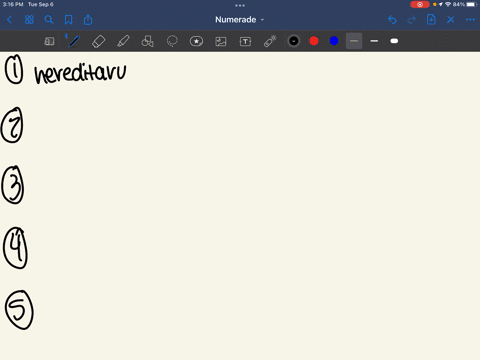Choose the blue pen color
Viewport: 480px width, 360px height.
[x=334, y=41]
